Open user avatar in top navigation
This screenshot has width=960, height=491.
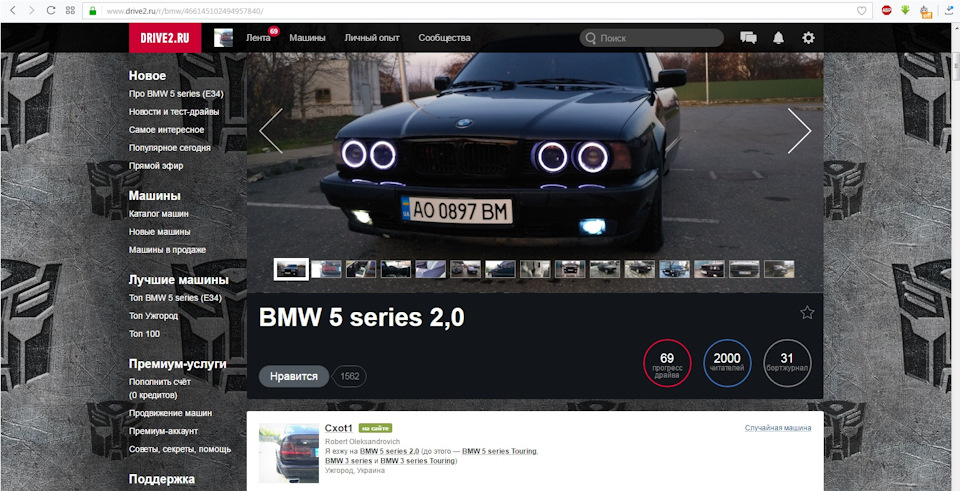point(223,38)
